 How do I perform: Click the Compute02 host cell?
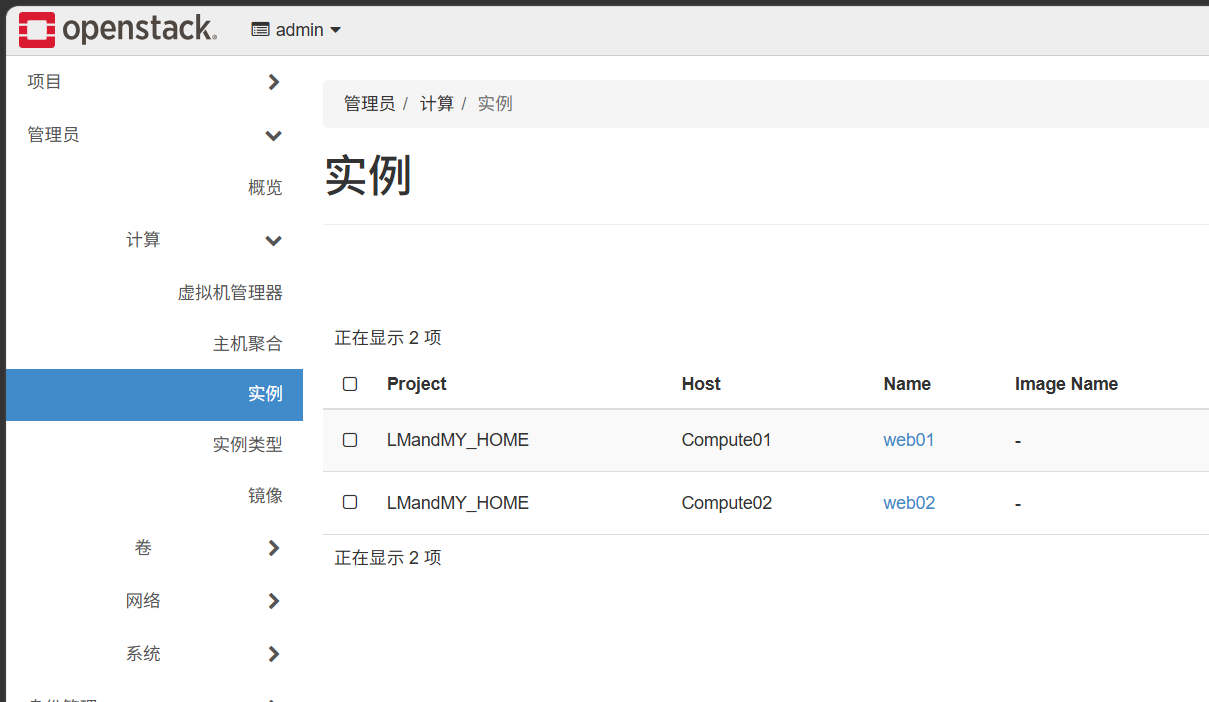pos(727,503)
